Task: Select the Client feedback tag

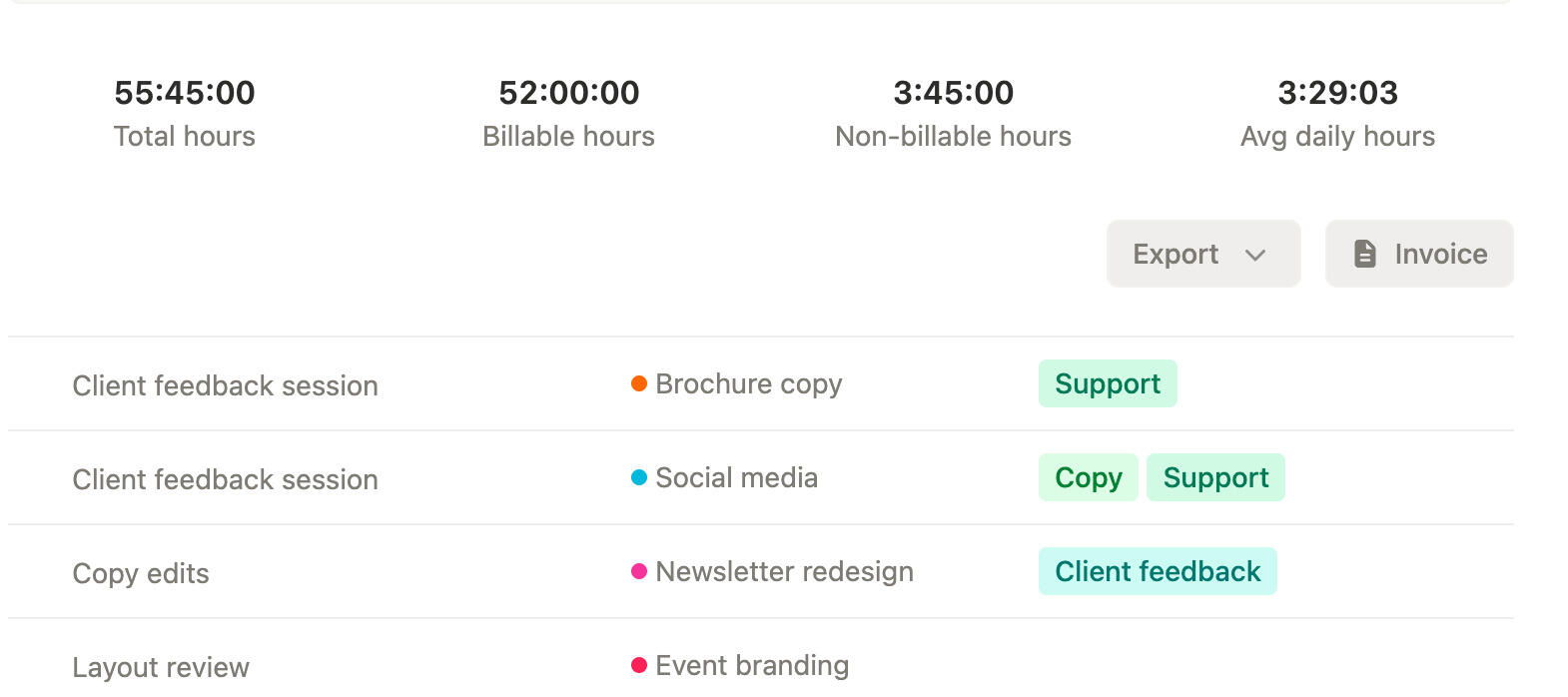Action: [1157, 571]
